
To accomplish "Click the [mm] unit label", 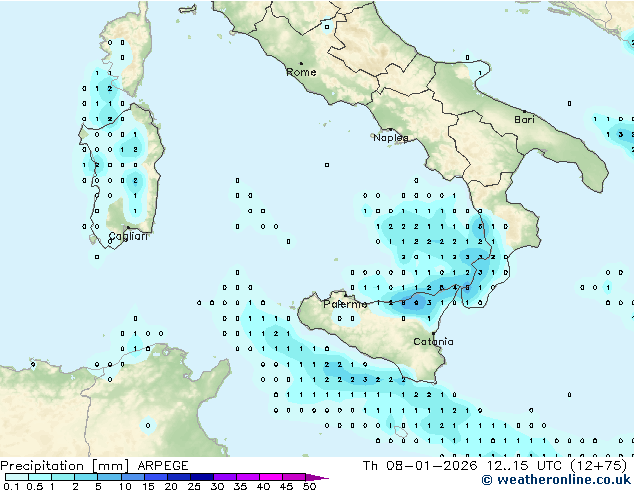I will coord(110,466).
